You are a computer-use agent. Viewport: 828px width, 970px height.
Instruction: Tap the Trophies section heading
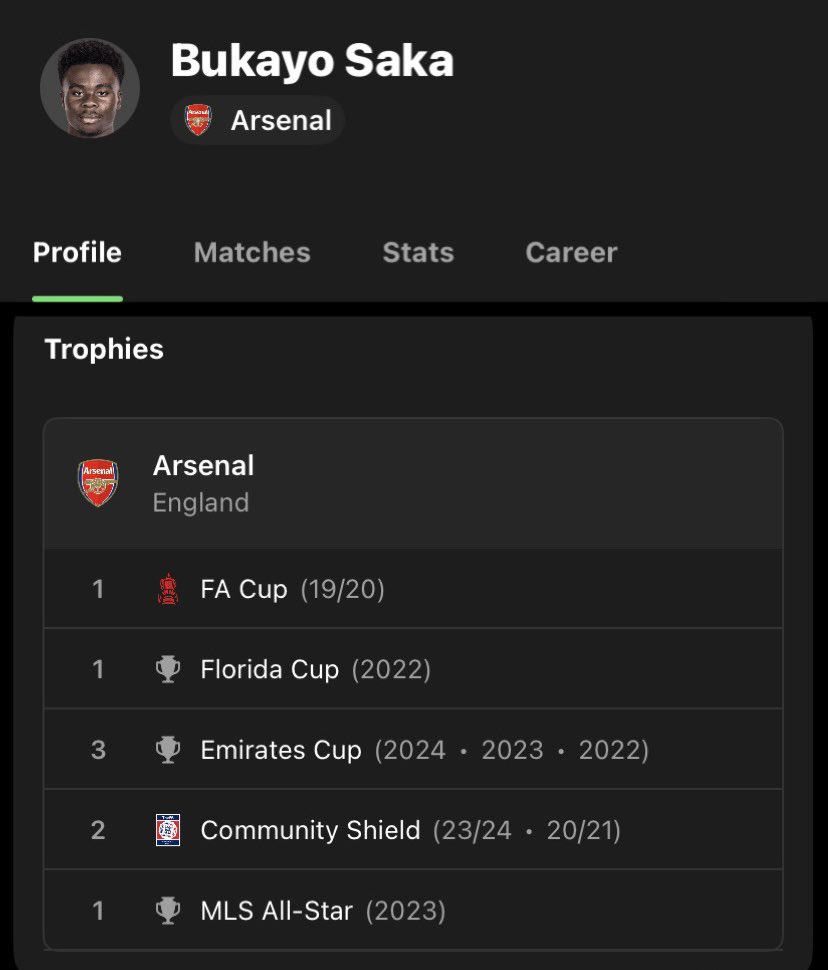(x=104, y=350)
